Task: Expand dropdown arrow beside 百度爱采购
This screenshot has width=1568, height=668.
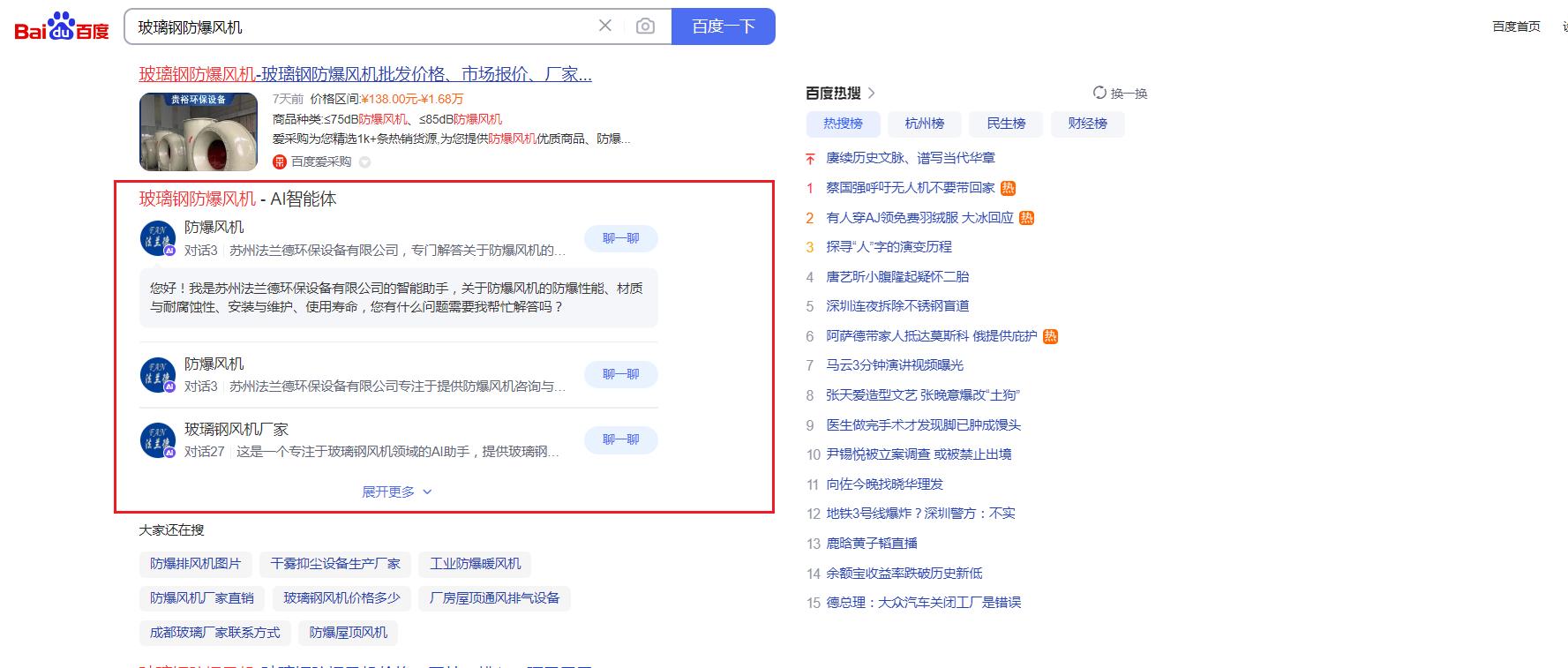Action: pos(364,162)
